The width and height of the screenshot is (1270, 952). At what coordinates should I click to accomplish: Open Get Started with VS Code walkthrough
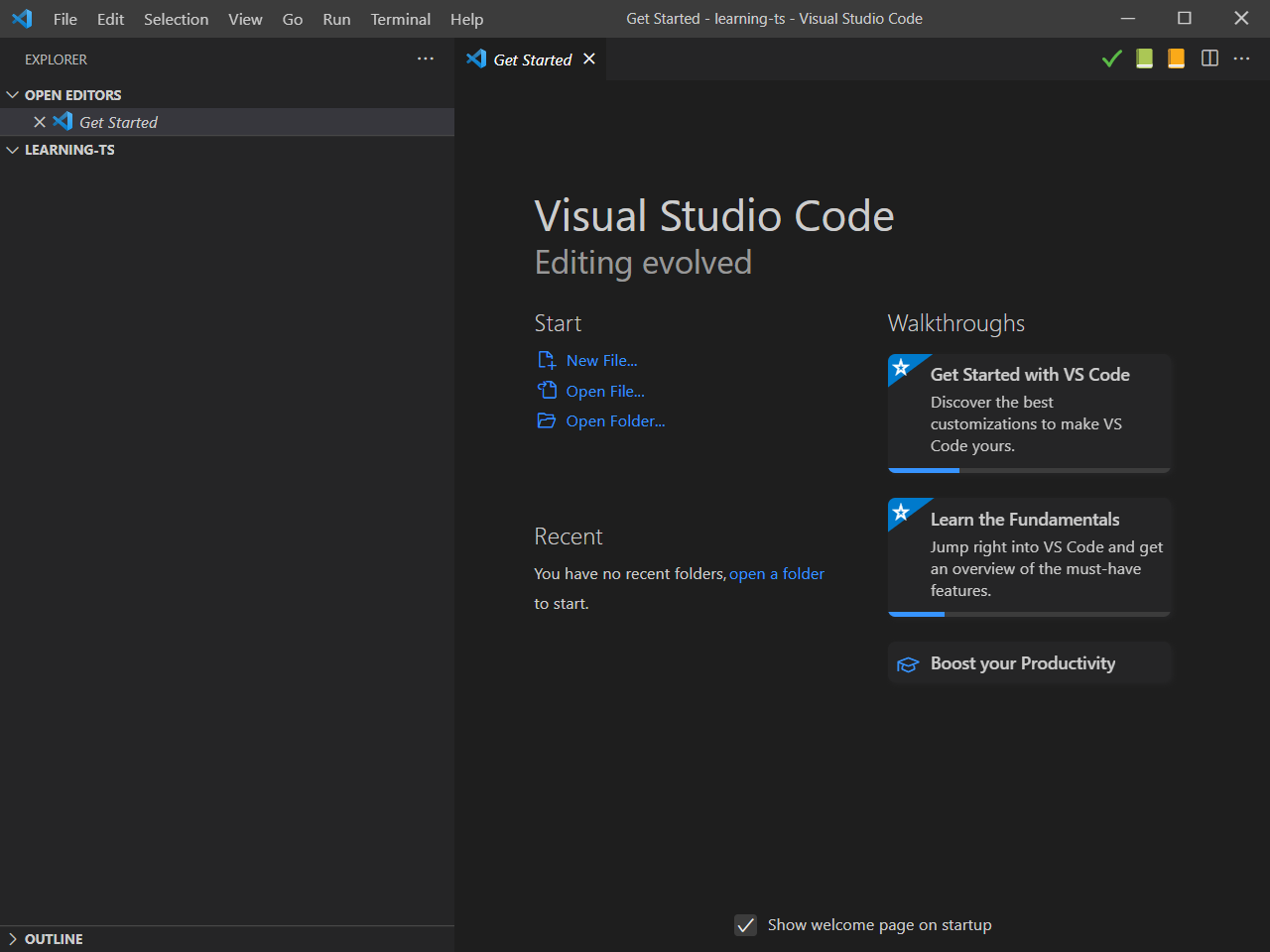[x=1030, y=414]
